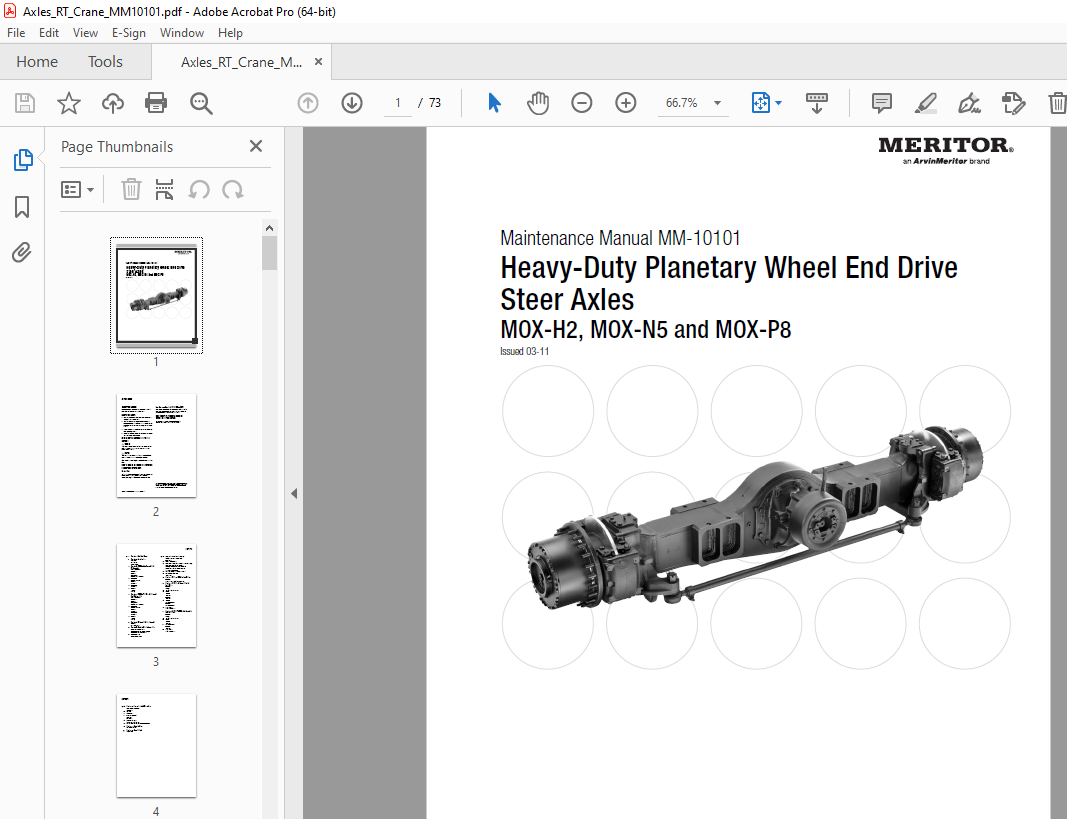Viewport: 1067px width, 819px height.
Task: Open the E-Sign menu
Action: click(x=129, y=32)
